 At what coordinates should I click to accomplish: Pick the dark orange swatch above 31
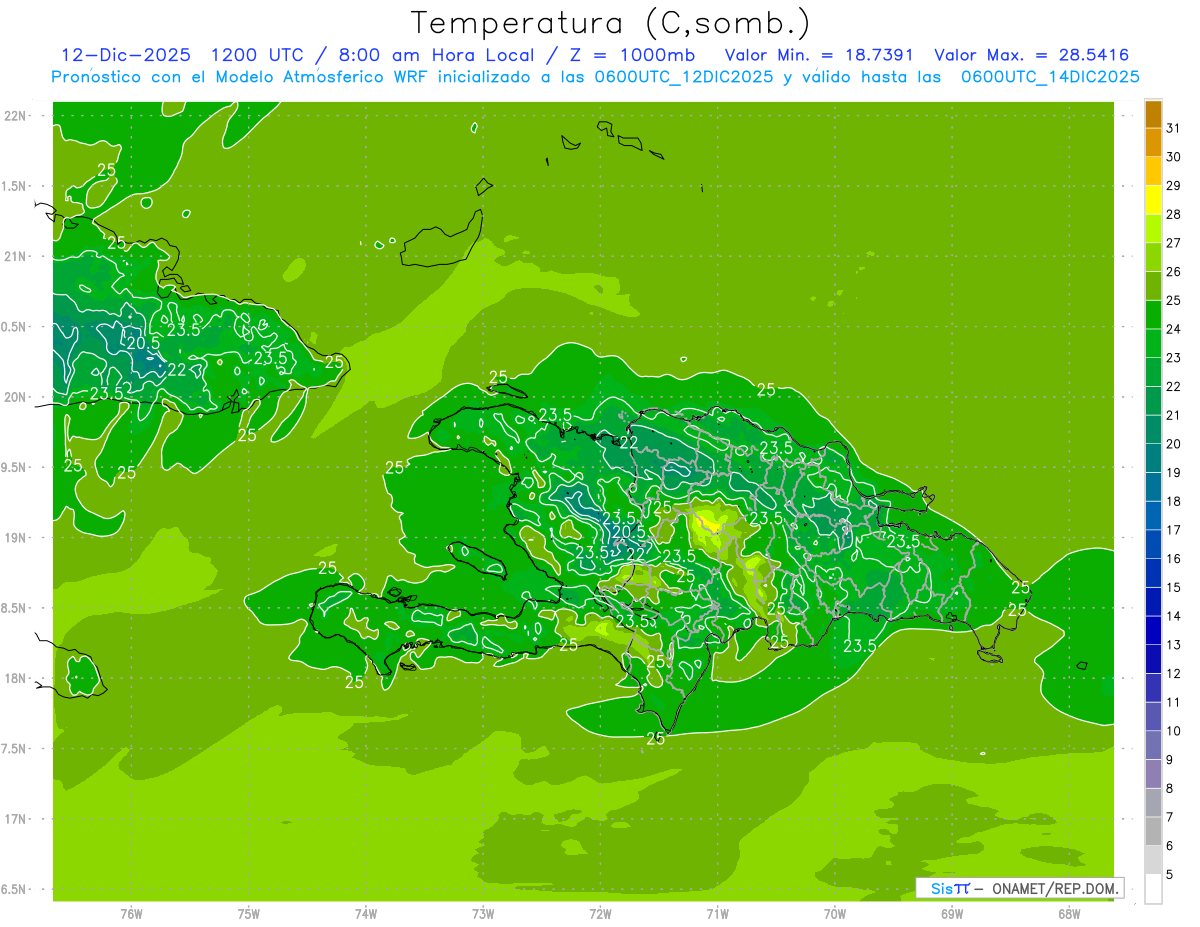tap(1153, 114)
